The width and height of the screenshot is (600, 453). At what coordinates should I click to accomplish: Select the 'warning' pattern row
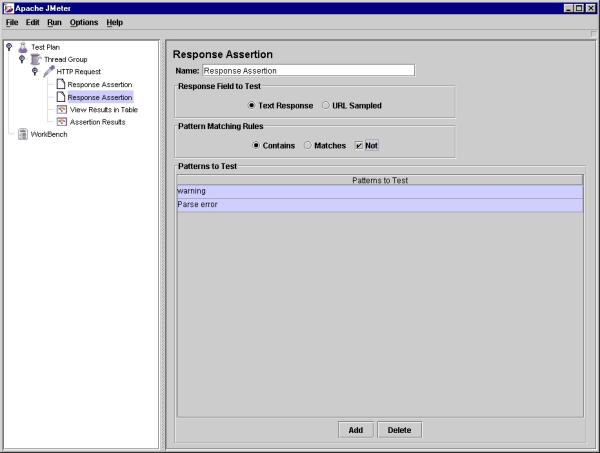click(x=380, y=191)
